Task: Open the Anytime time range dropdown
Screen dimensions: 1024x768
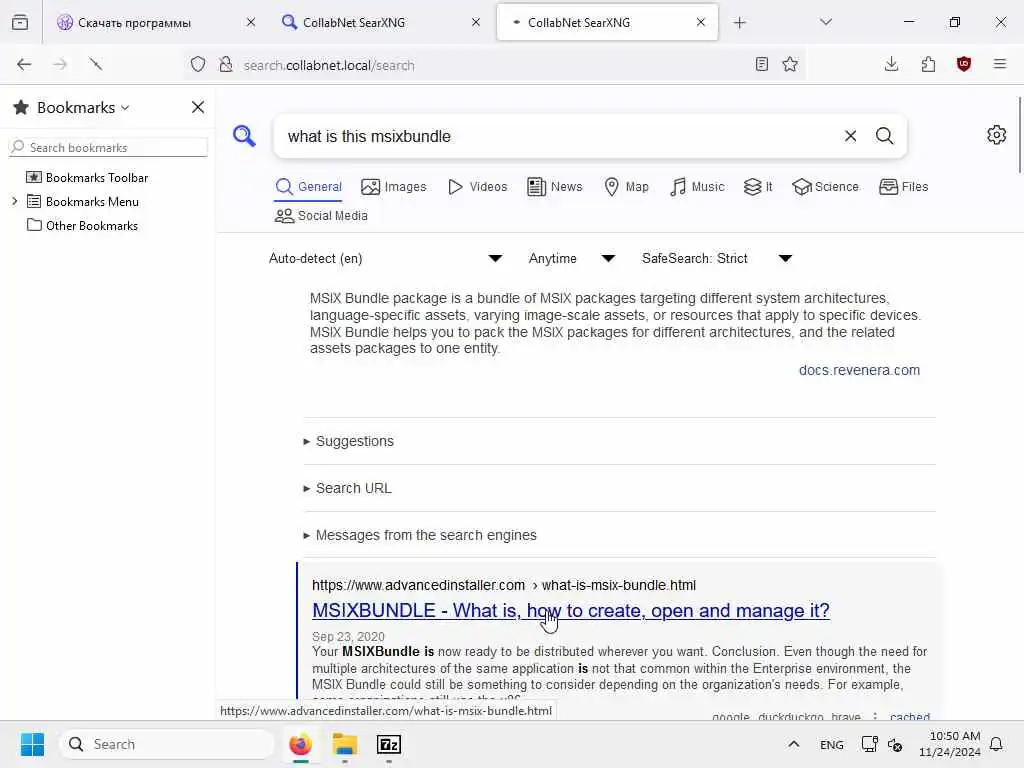Action: coord(571,259)
